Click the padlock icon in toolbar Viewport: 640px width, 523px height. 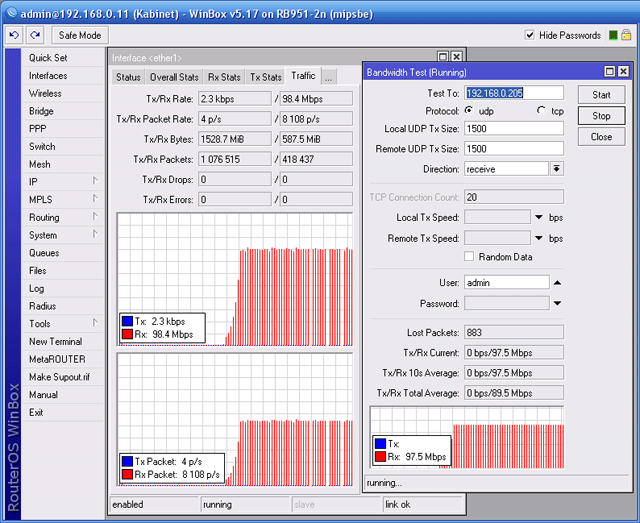pos(626,35)
